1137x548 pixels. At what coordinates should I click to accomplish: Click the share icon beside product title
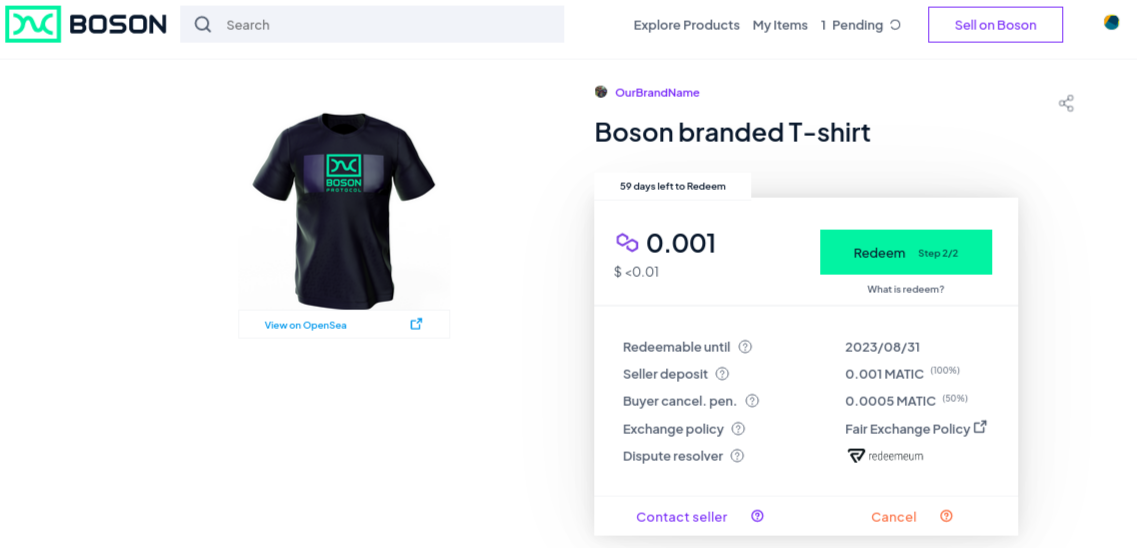coord(1066,103)
